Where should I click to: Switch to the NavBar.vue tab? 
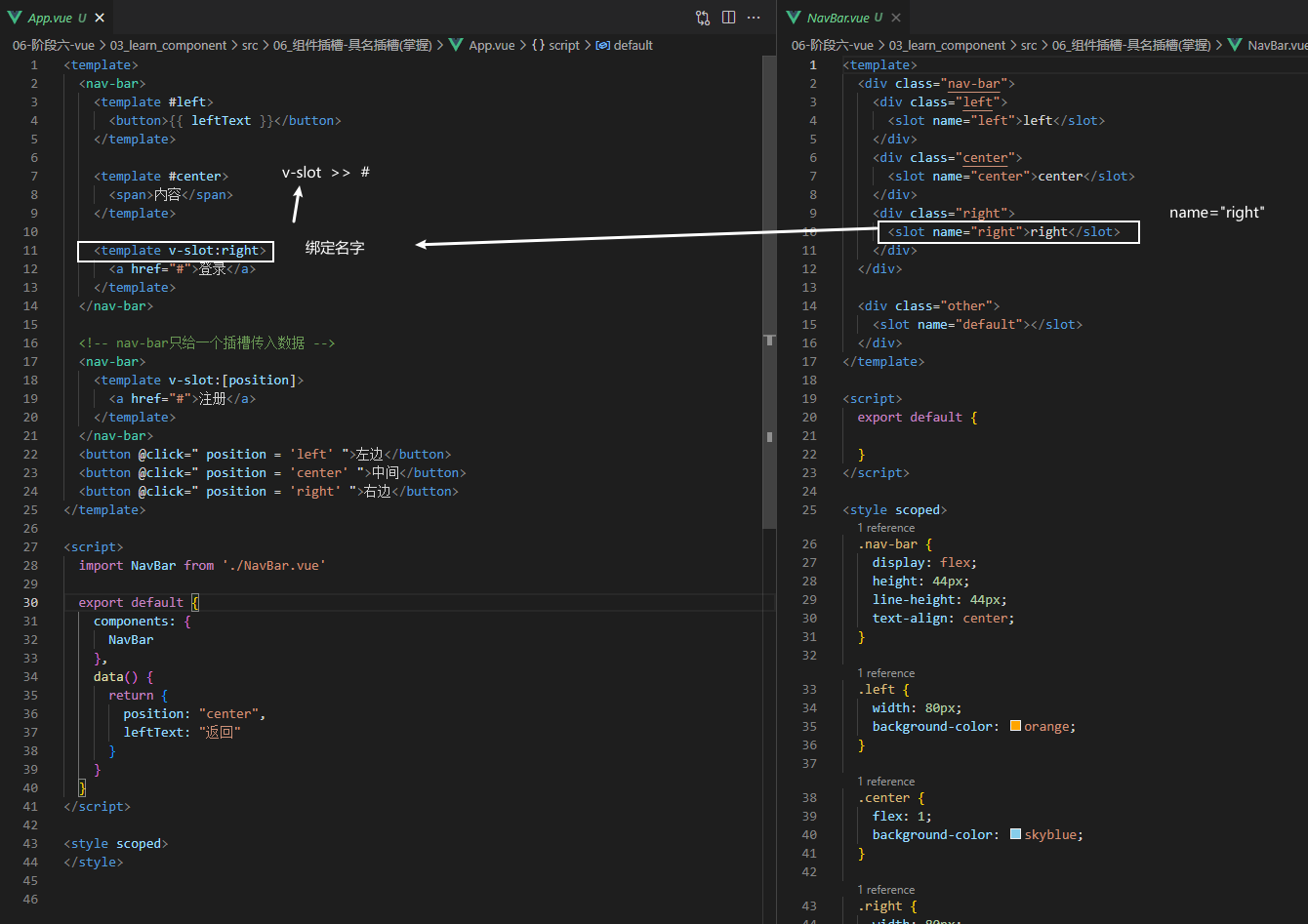click(845, 18)
